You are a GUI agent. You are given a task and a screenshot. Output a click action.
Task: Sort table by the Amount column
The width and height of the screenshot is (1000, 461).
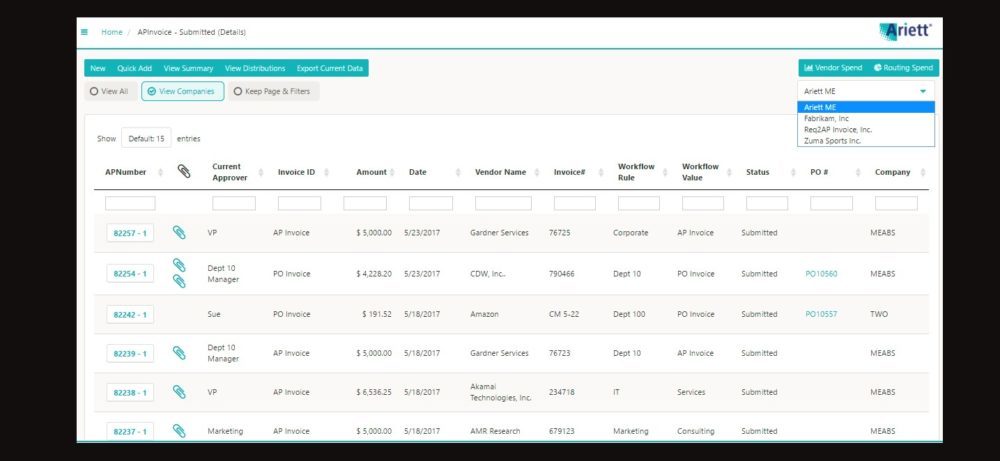click(371, 172)
